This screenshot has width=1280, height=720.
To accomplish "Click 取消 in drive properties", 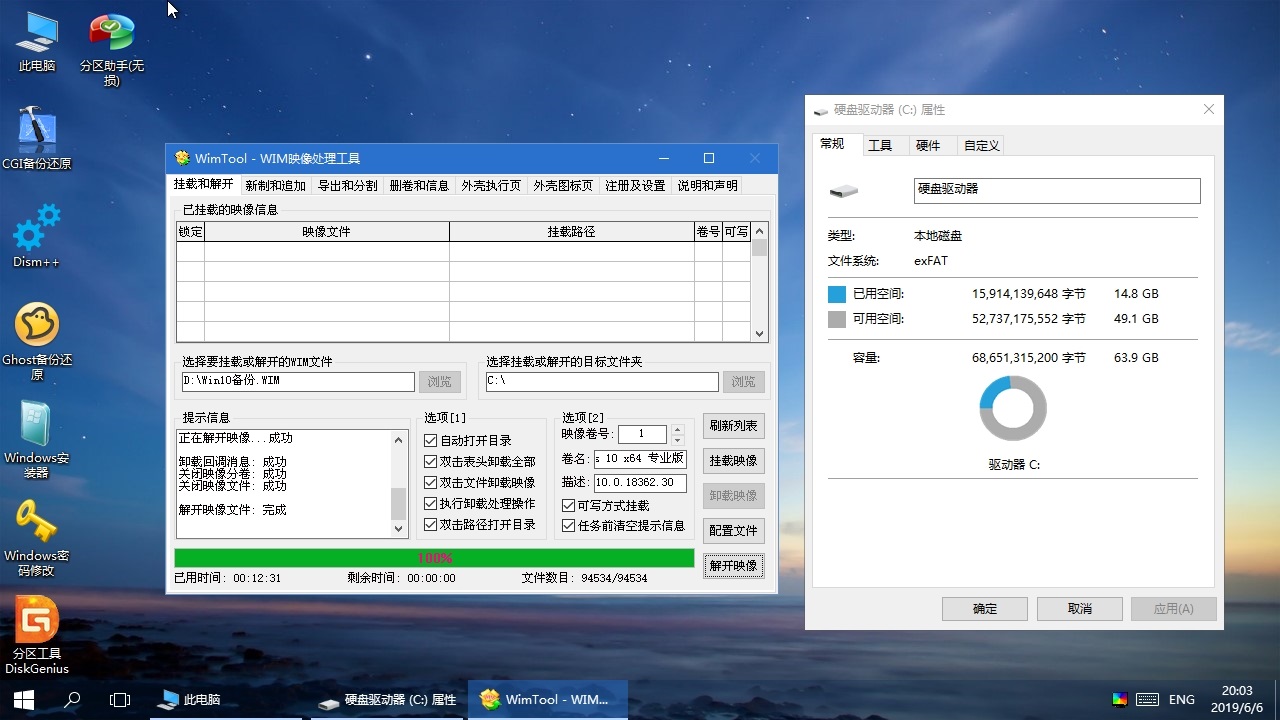I will (x=1079, y=609).
